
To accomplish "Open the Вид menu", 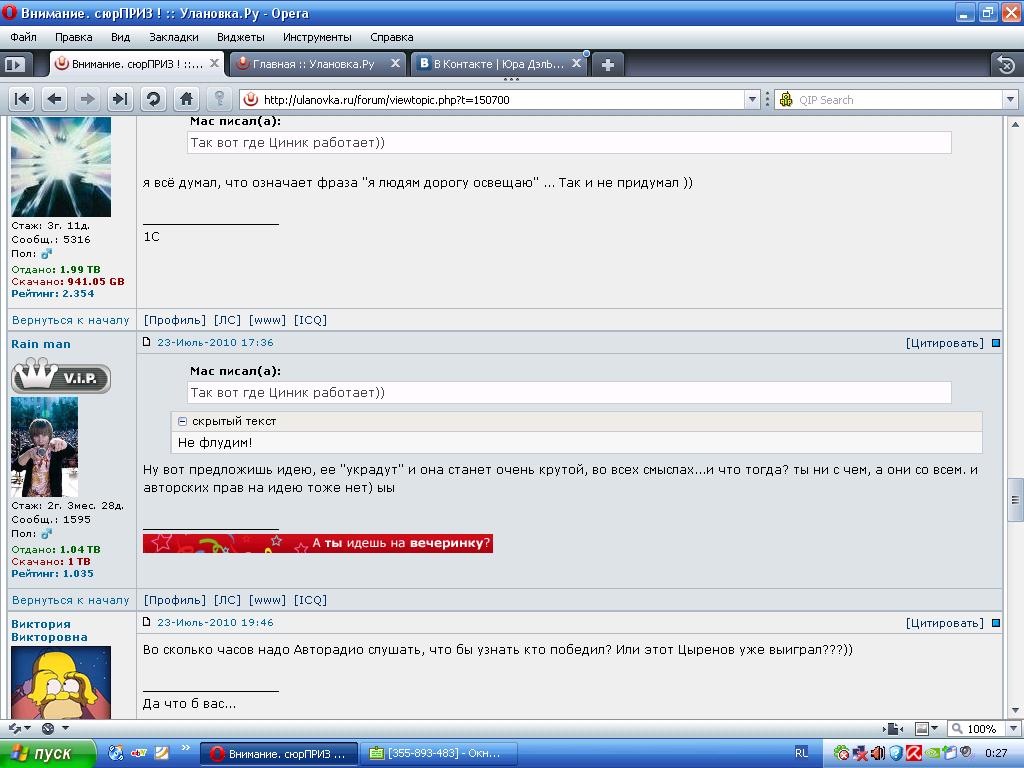I will point(120,37).
